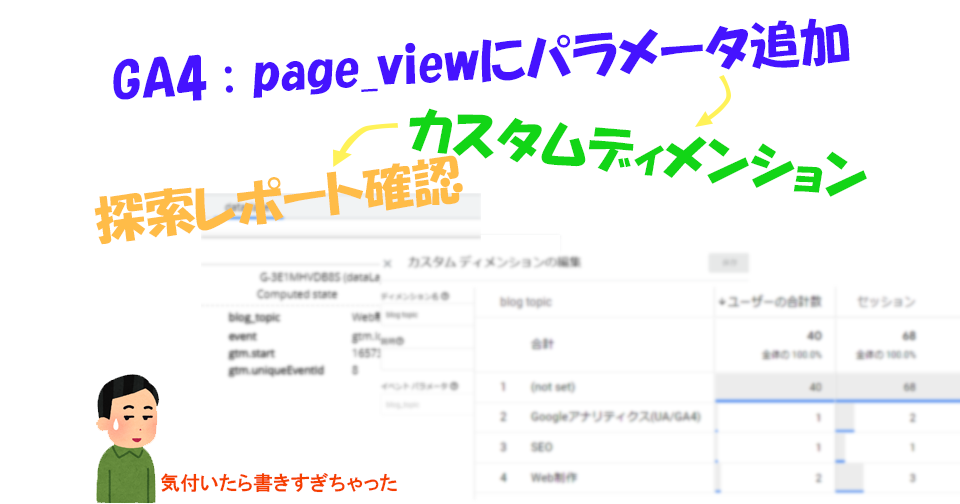Select the (not set) table row

(x=718, y=386)
